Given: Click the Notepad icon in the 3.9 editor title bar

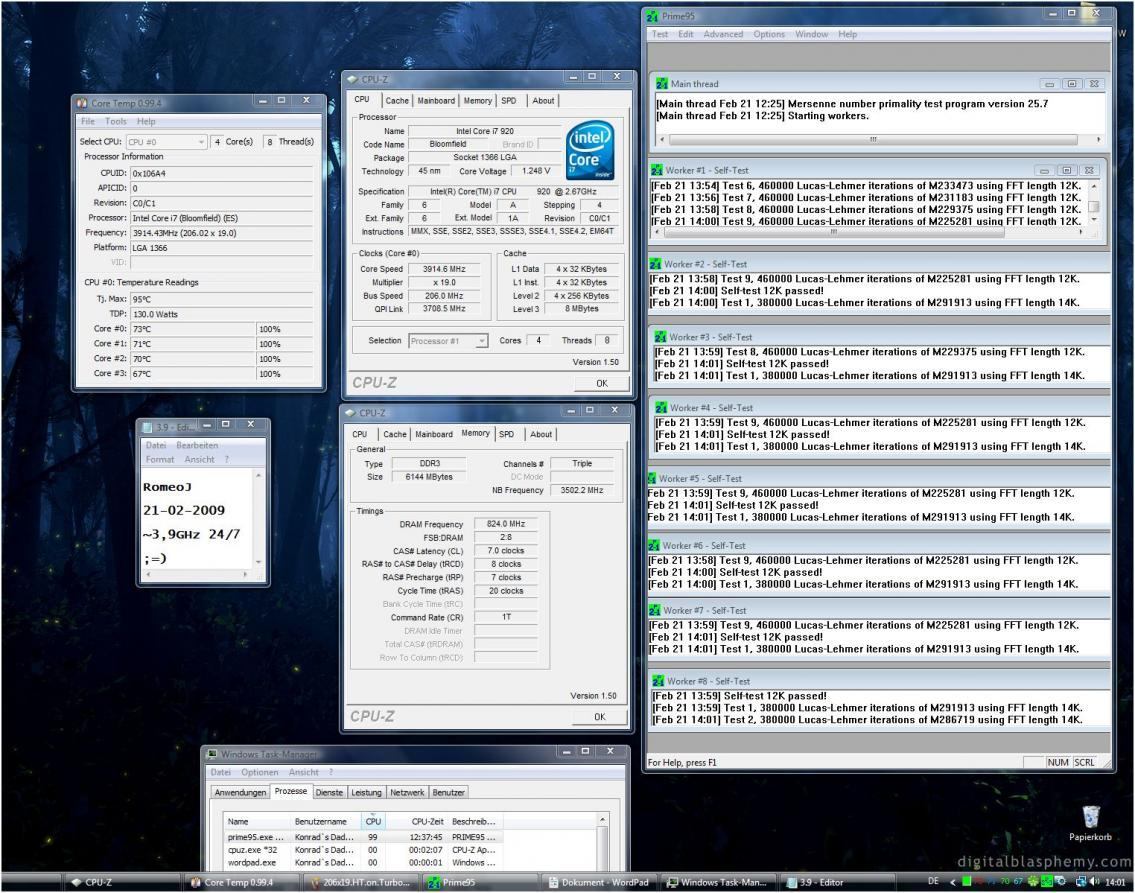Looking at the screenshot, I should [x=147, y=428].
